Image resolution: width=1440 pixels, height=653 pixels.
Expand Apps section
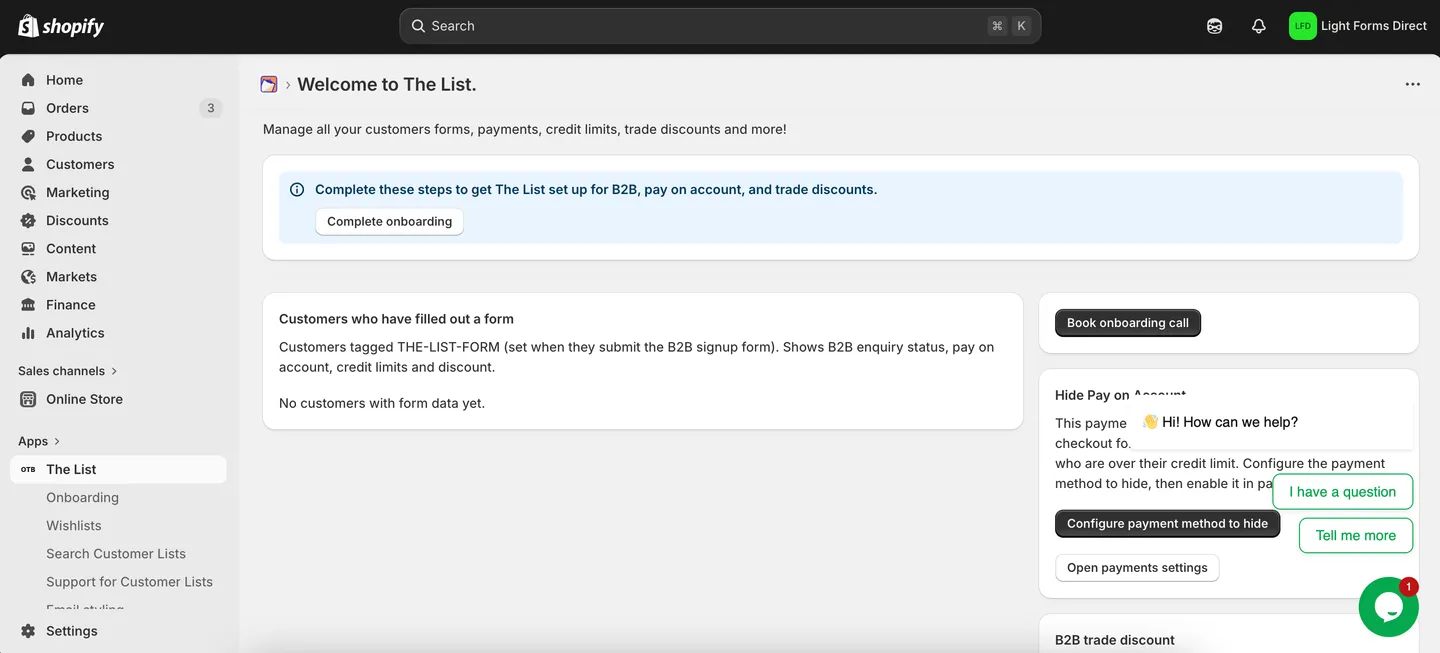coord(39,441)
